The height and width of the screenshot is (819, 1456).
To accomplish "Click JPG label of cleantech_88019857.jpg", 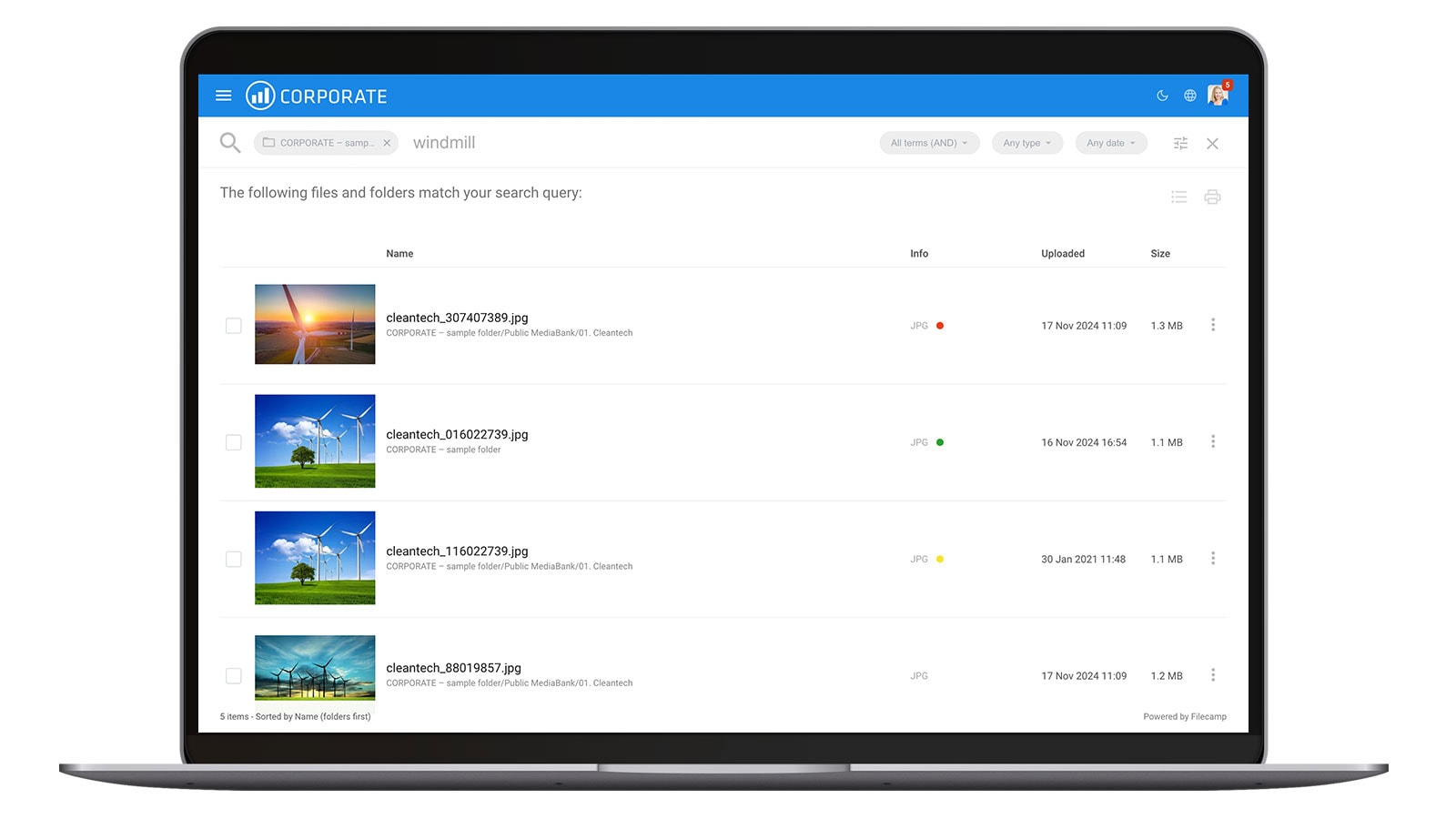I will pyautogui.click(x=919, y=675).
